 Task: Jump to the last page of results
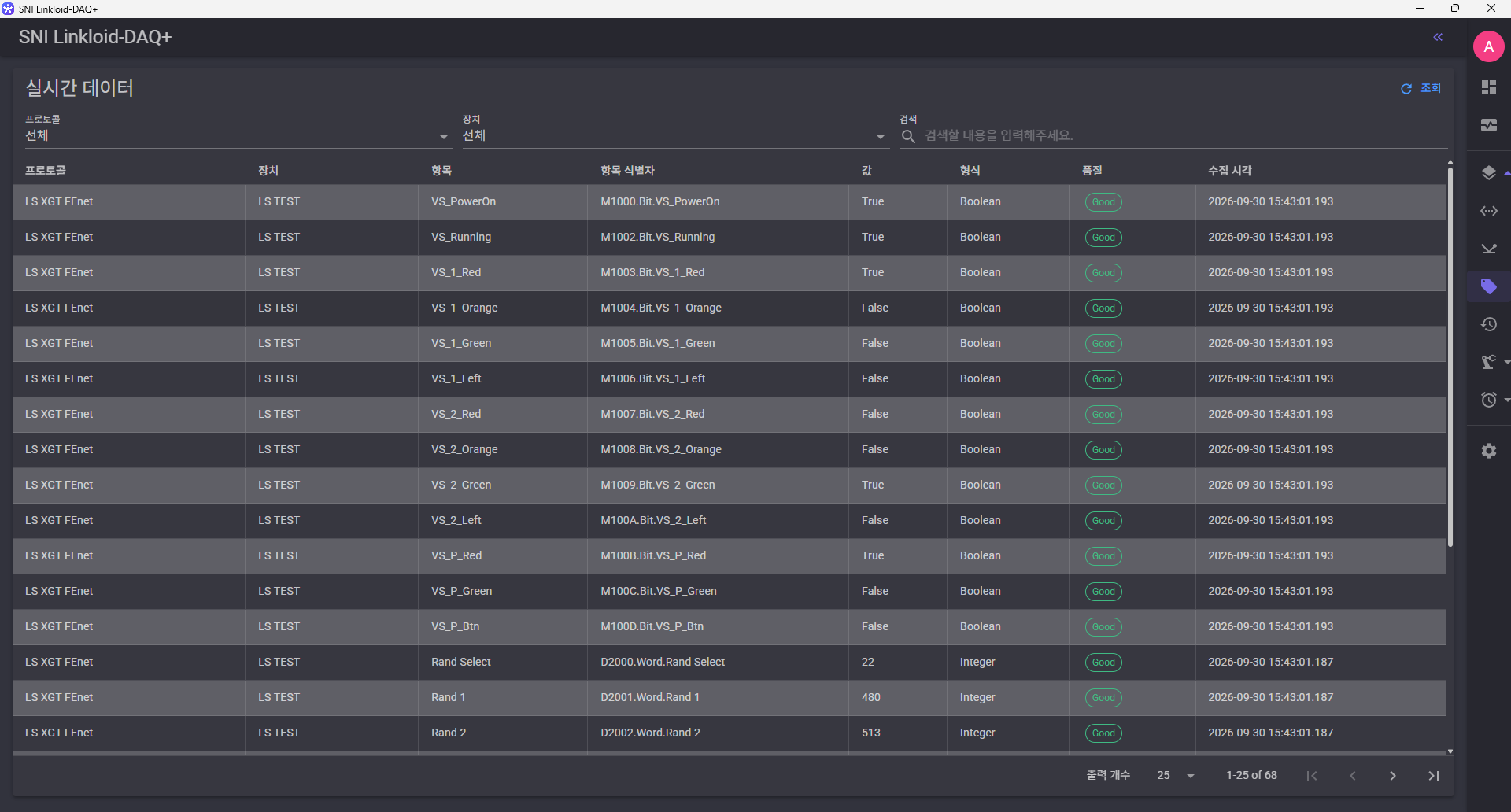[1433, 775]
